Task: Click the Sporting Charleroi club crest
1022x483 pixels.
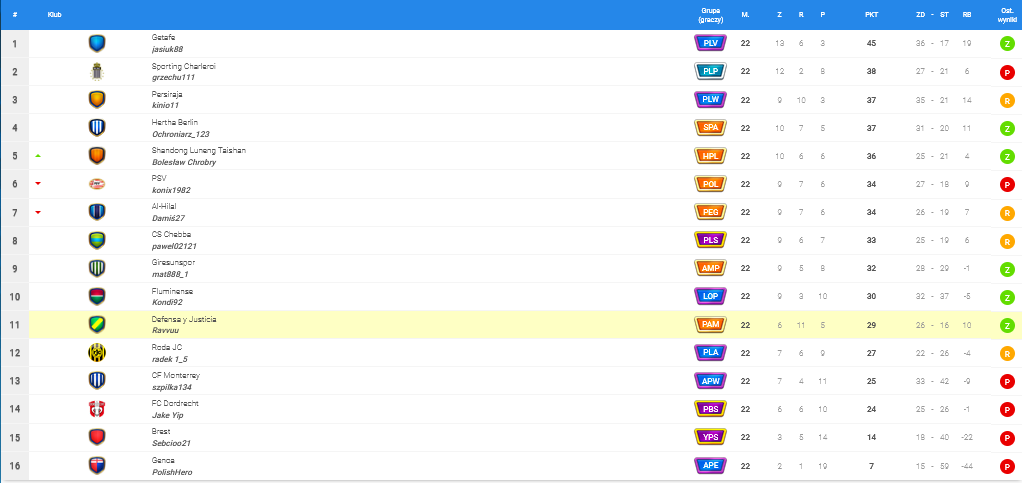Action: tap(97, 71)
